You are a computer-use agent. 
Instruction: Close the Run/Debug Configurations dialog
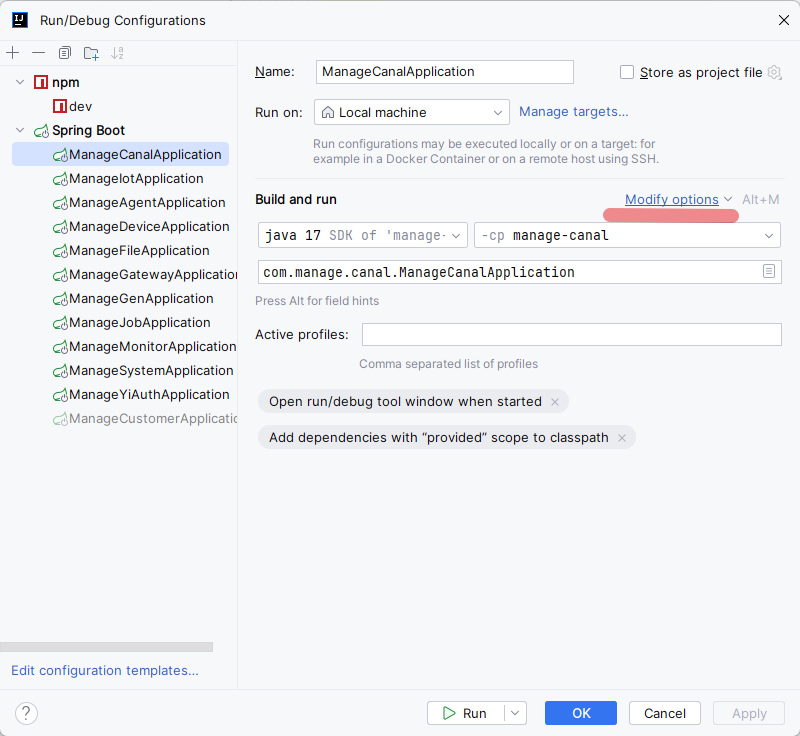[x=784, y=20]
